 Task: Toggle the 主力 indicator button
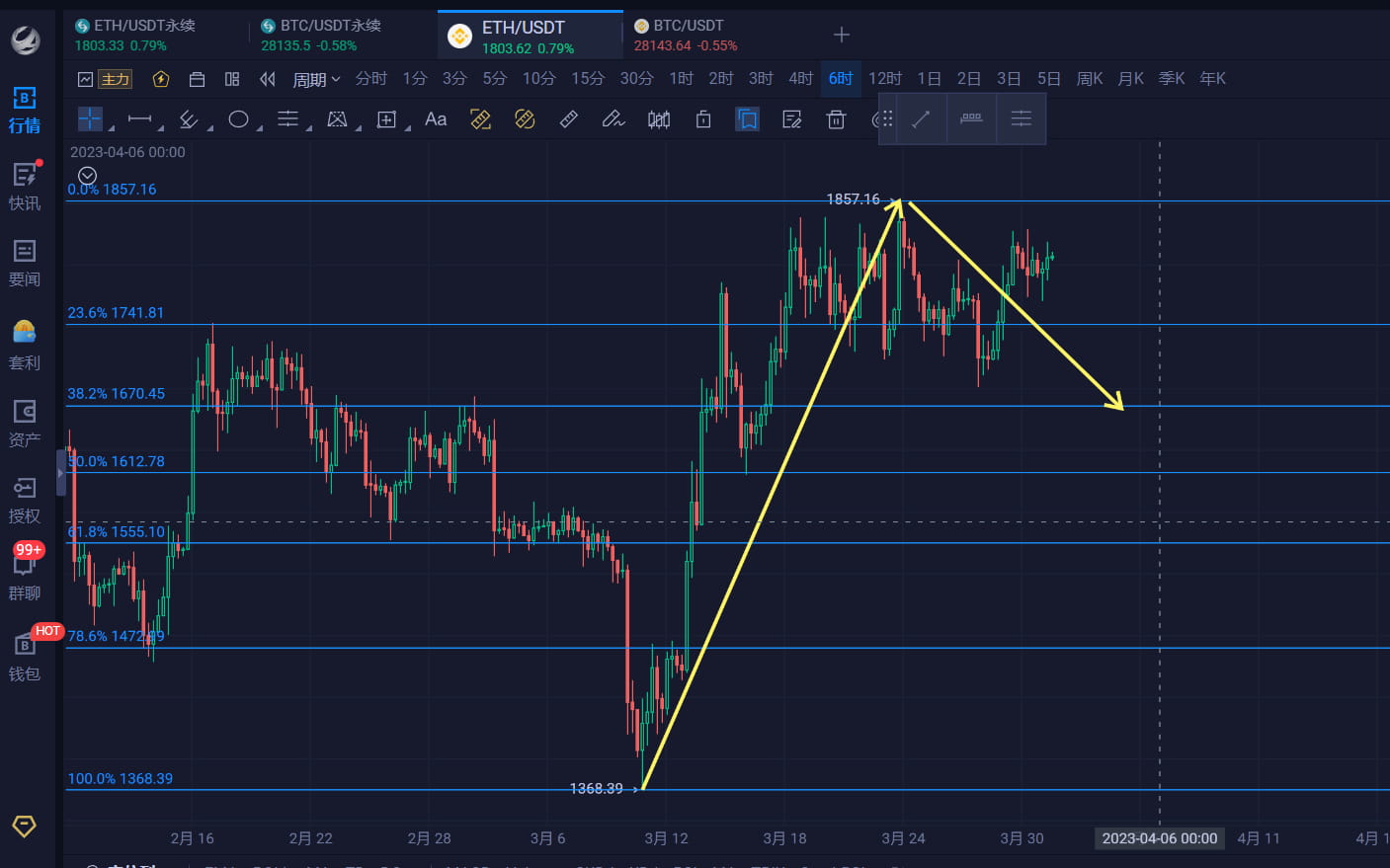coord(116,78)
